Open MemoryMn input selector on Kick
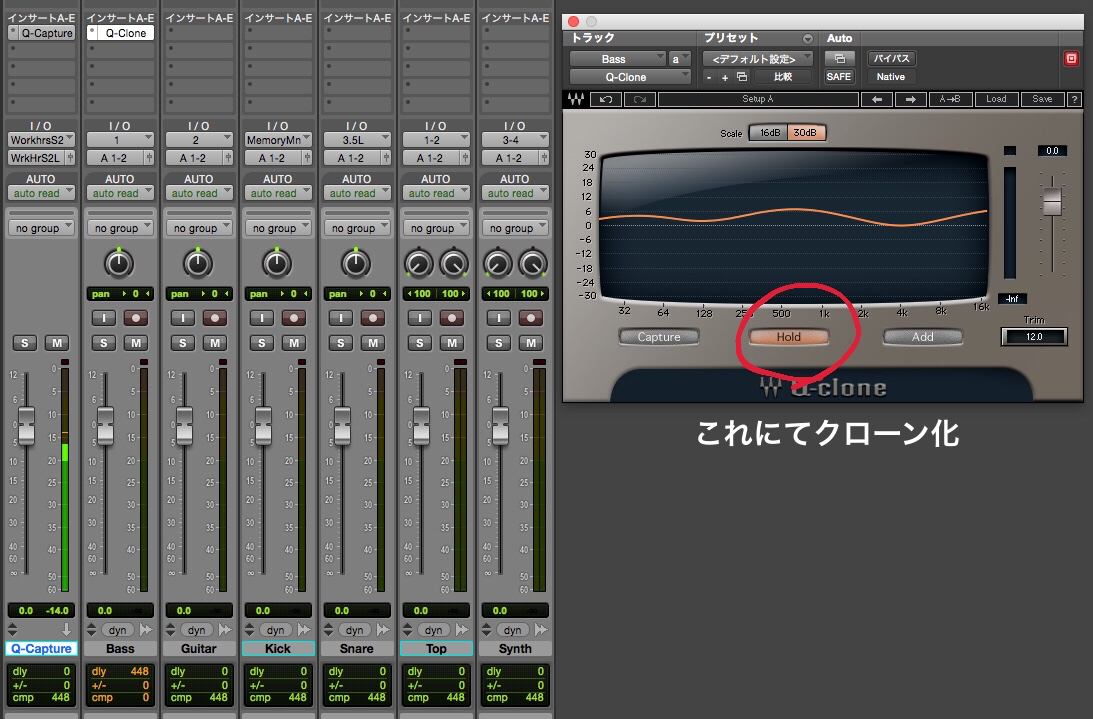Screen dimensions: 1093x719 [278, 139]
